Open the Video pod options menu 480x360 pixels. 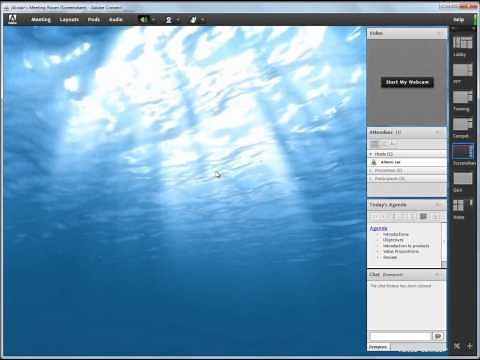pyautogui.click(x=439, y=33)
